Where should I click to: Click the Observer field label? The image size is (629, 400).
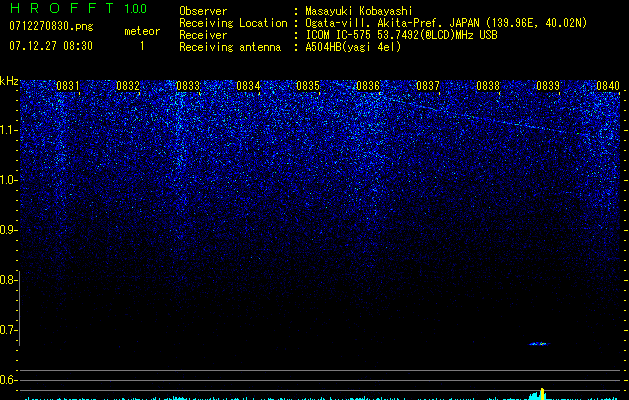pos(203,11)
